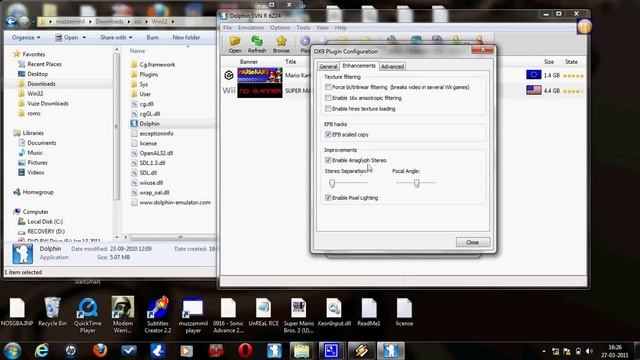Select the muzzammil player desktop shortcut
This screenshot has width=640, height=360.
(193, 316)
